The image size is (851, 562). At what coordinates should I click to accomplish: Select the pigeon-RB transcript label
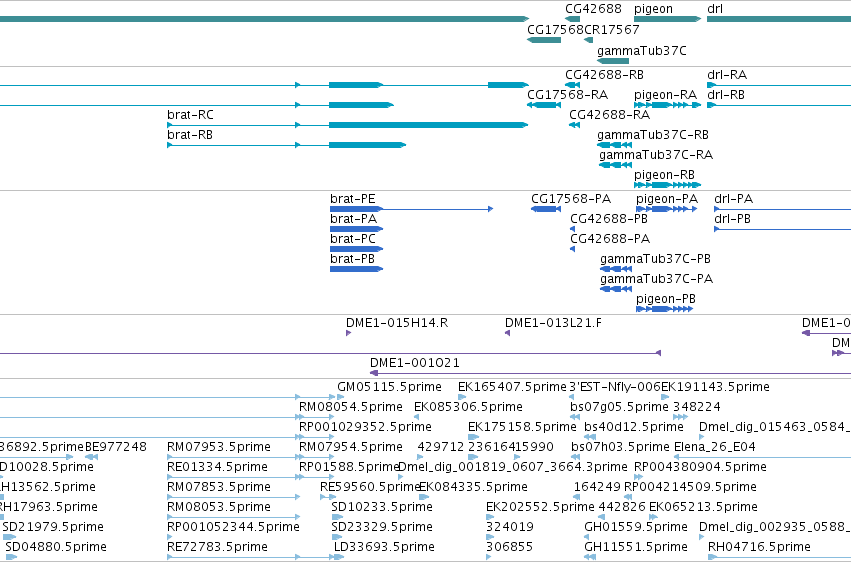point(664,175)
